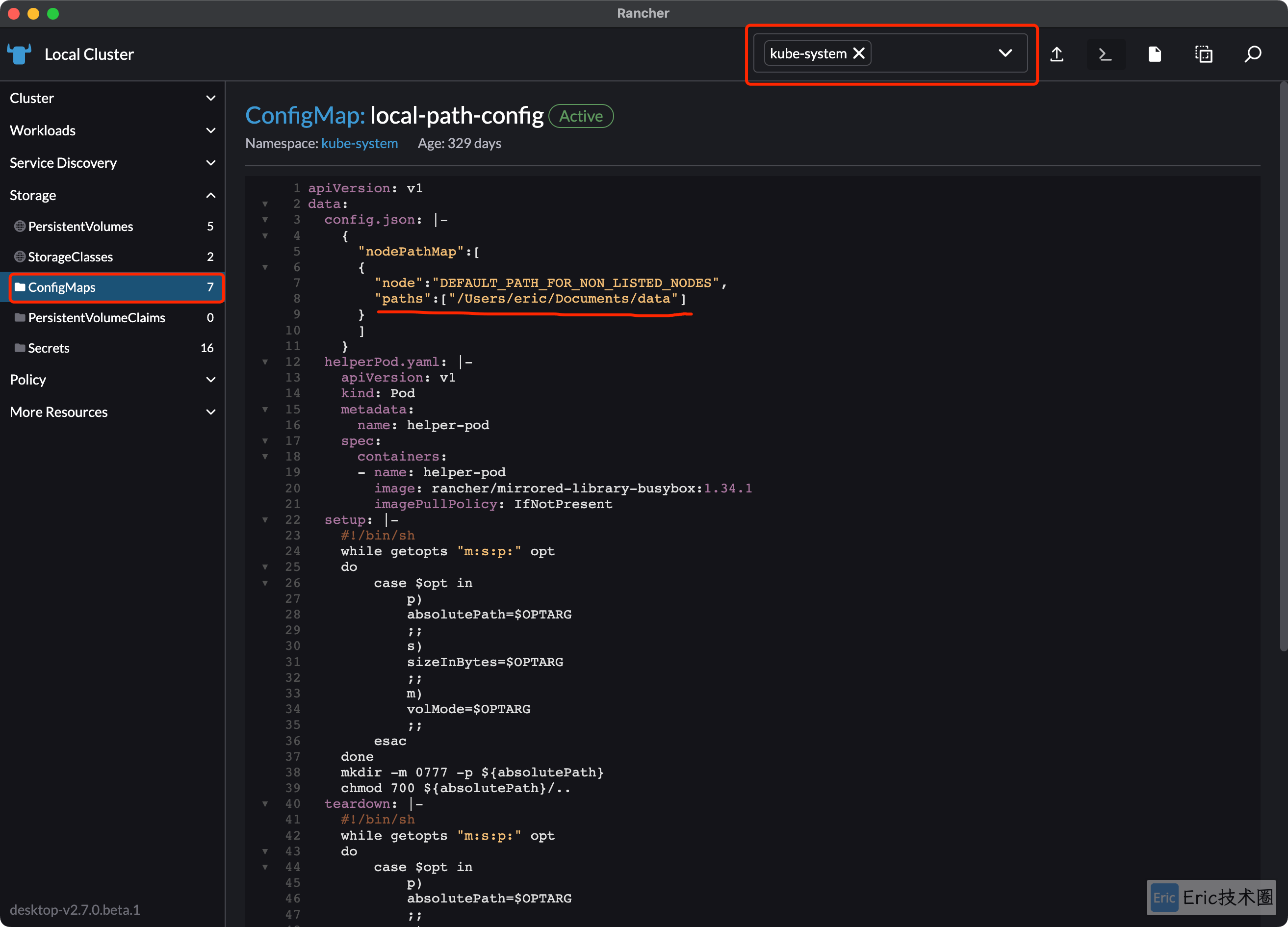1288x927 pixels.
Task: Click the Local Cluster title
Action: (89, 54)
